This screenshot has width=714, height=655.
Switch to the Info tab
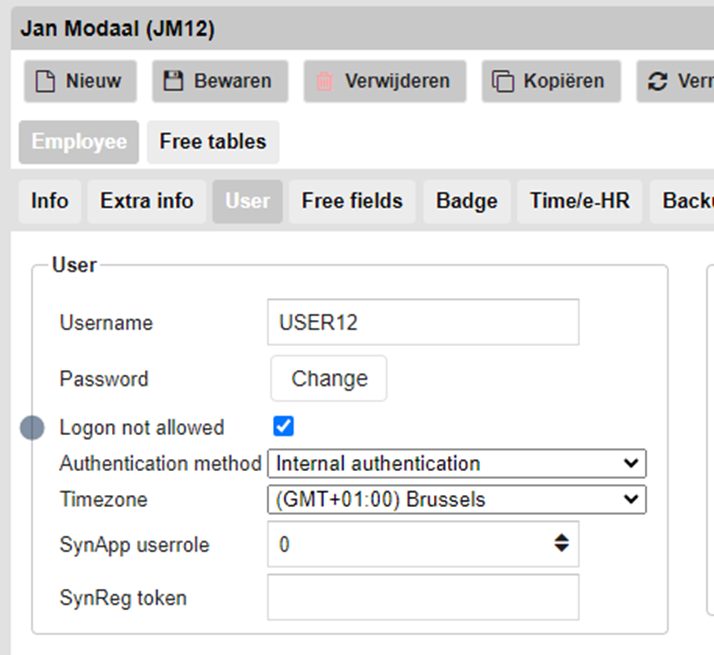coord(50,201)
